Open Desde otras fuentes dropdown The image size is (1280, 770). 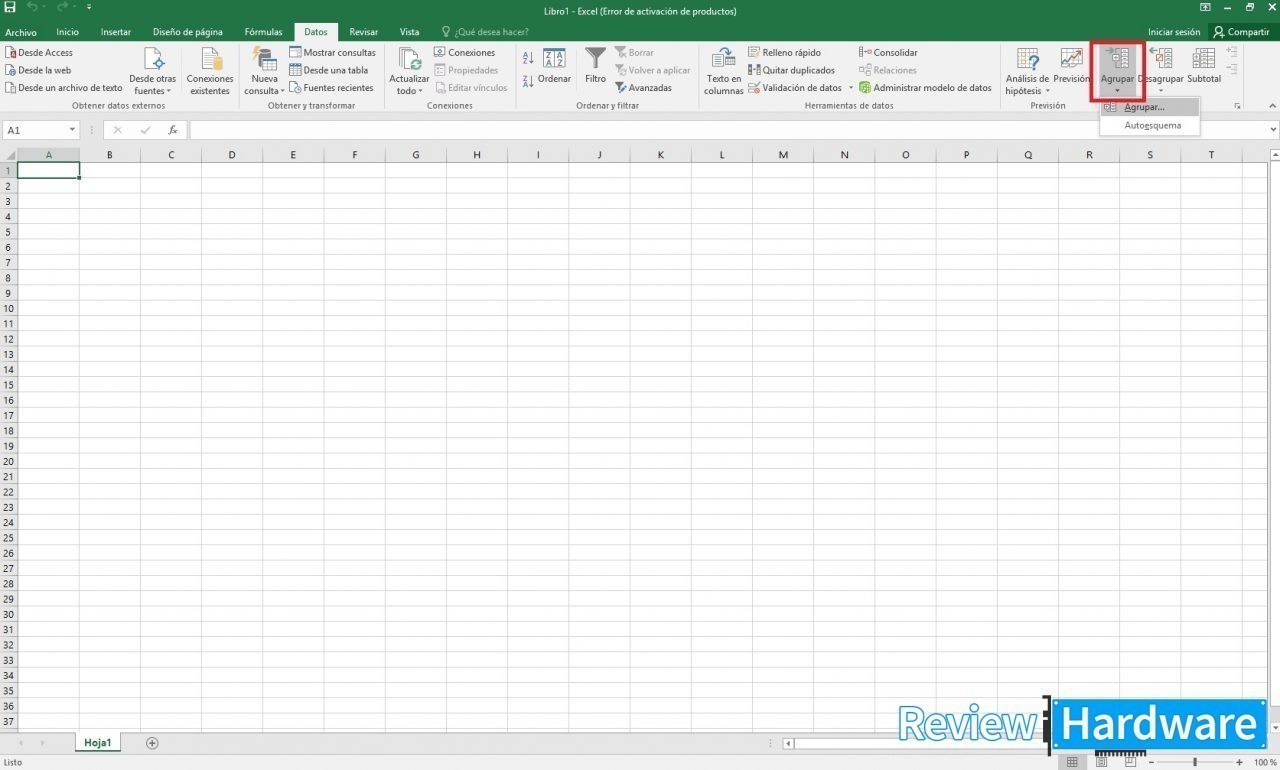[x=153, y=71]
